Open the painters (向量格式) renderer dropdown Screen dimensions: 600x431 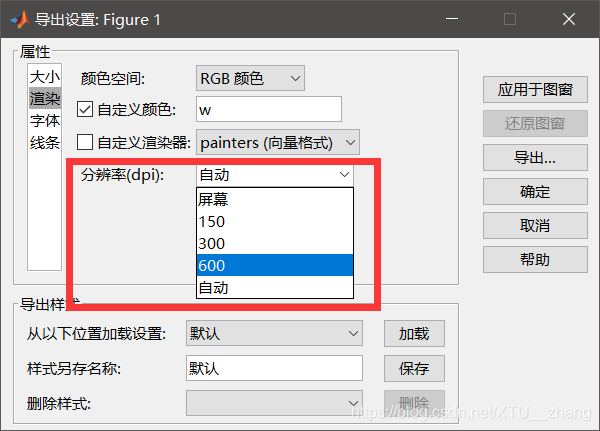pyautogui.click(x=278, y=142)
